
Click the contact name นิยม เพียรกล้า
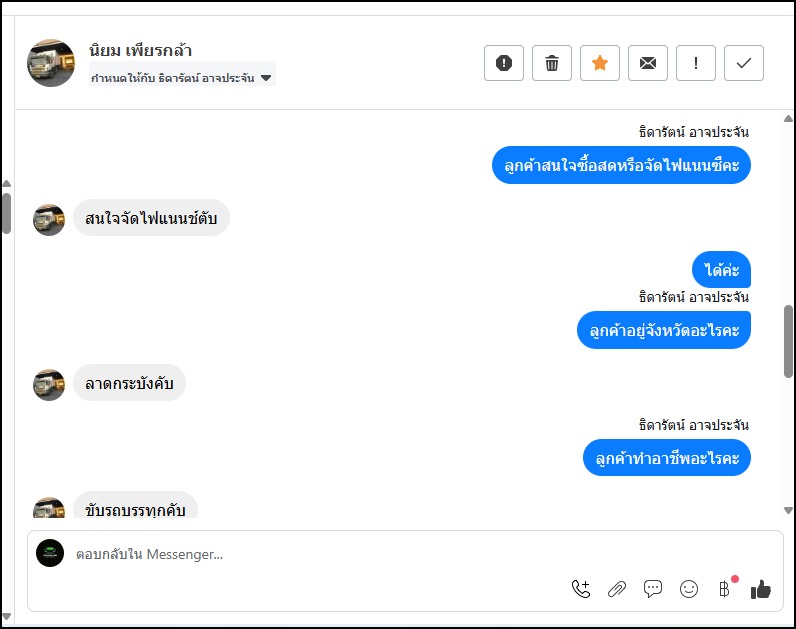click(140, 50)
